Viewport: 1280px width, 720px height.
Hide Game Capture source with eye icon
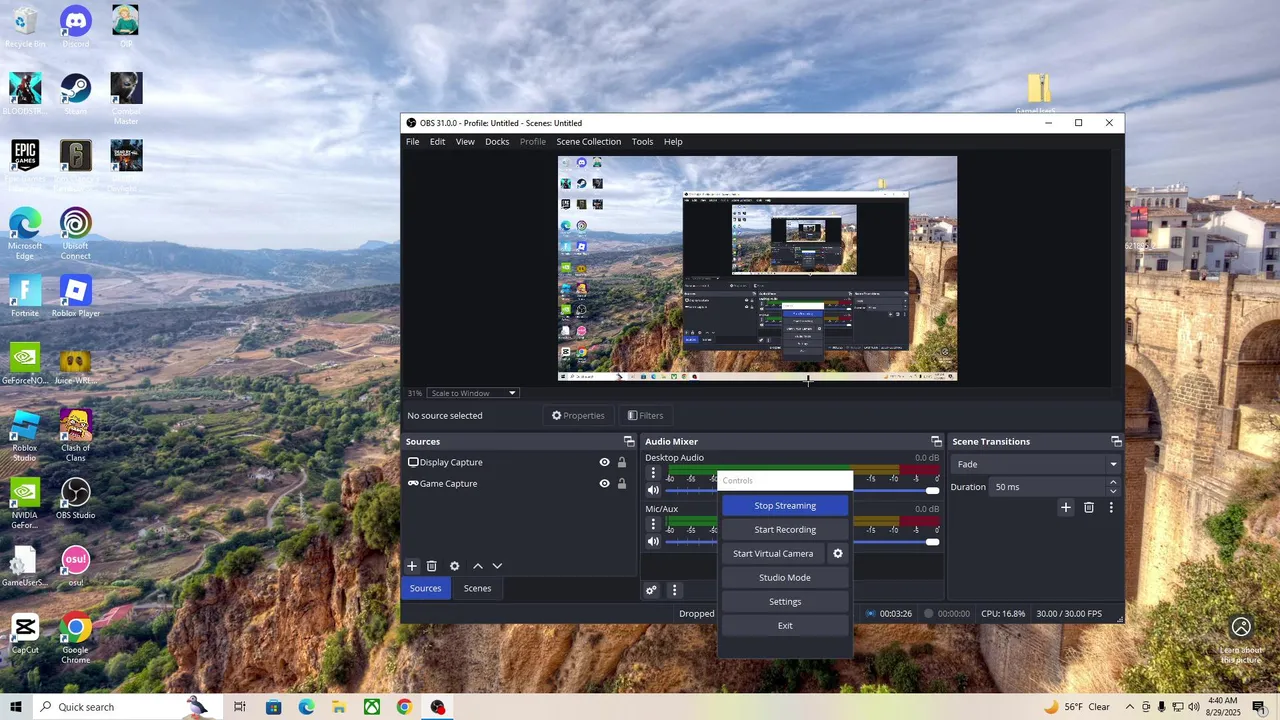pyautogui.click(x=604, y=483)
